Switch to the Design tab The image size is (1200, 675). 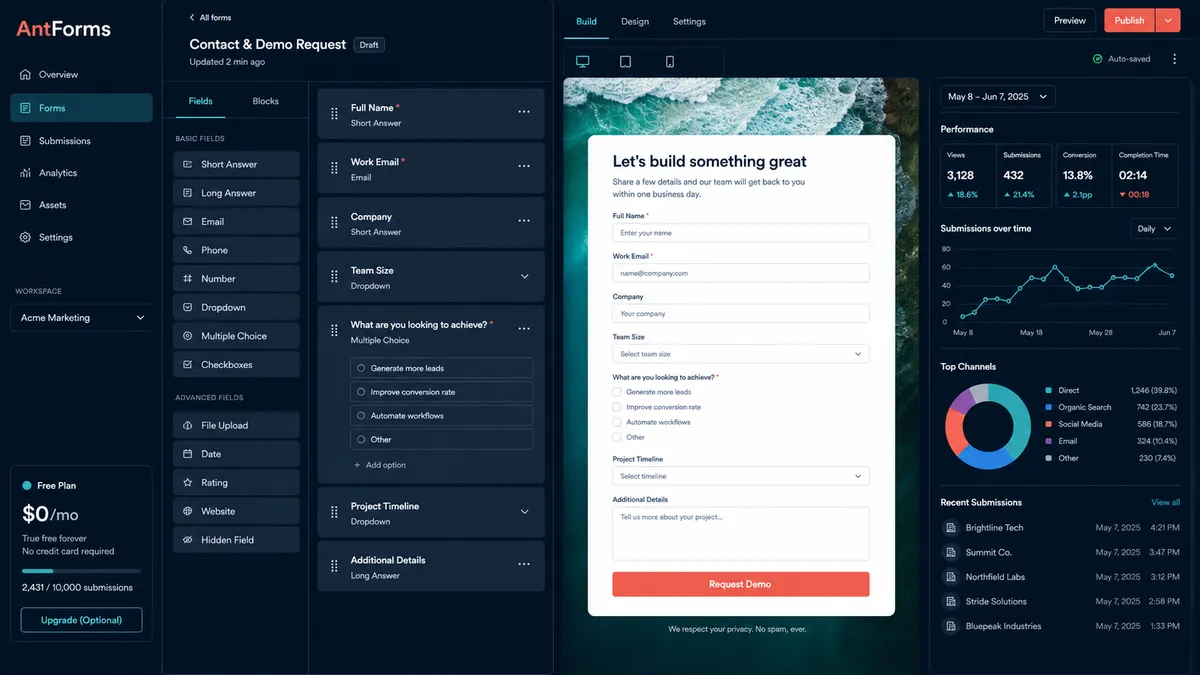pyautogui.click(x=635, y=22)
